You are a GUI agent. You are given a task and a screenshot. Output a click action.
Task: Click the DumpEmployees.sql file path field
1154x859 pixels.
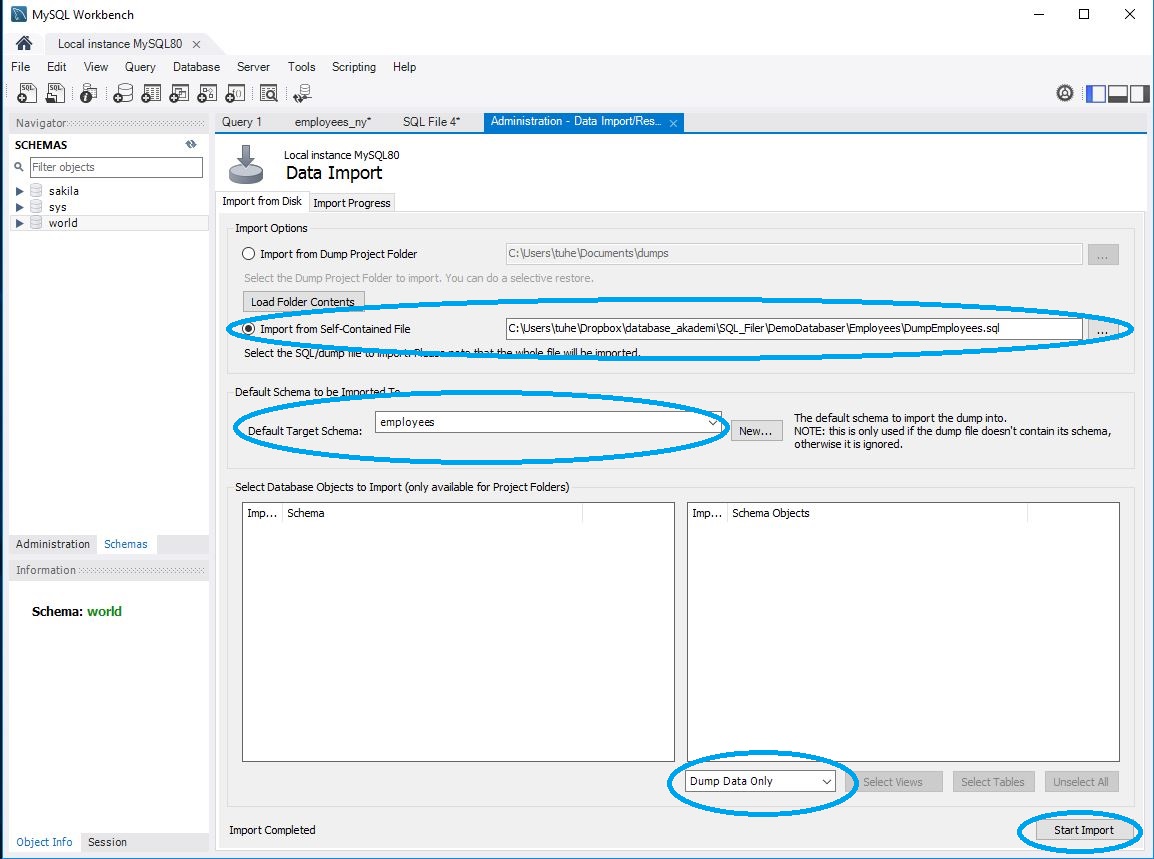[794, 328]
